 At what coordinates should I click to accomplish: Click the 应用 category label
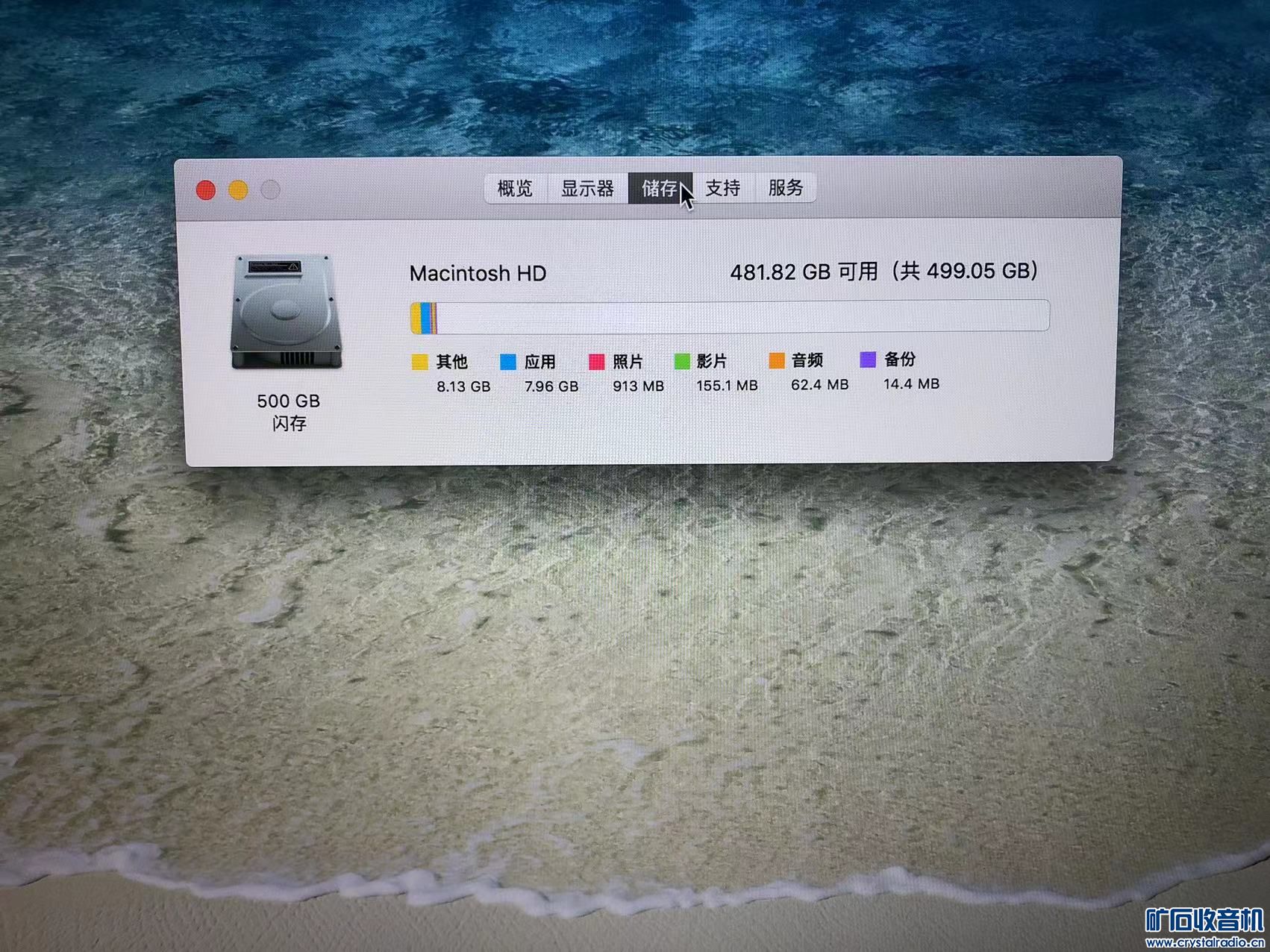539,362
